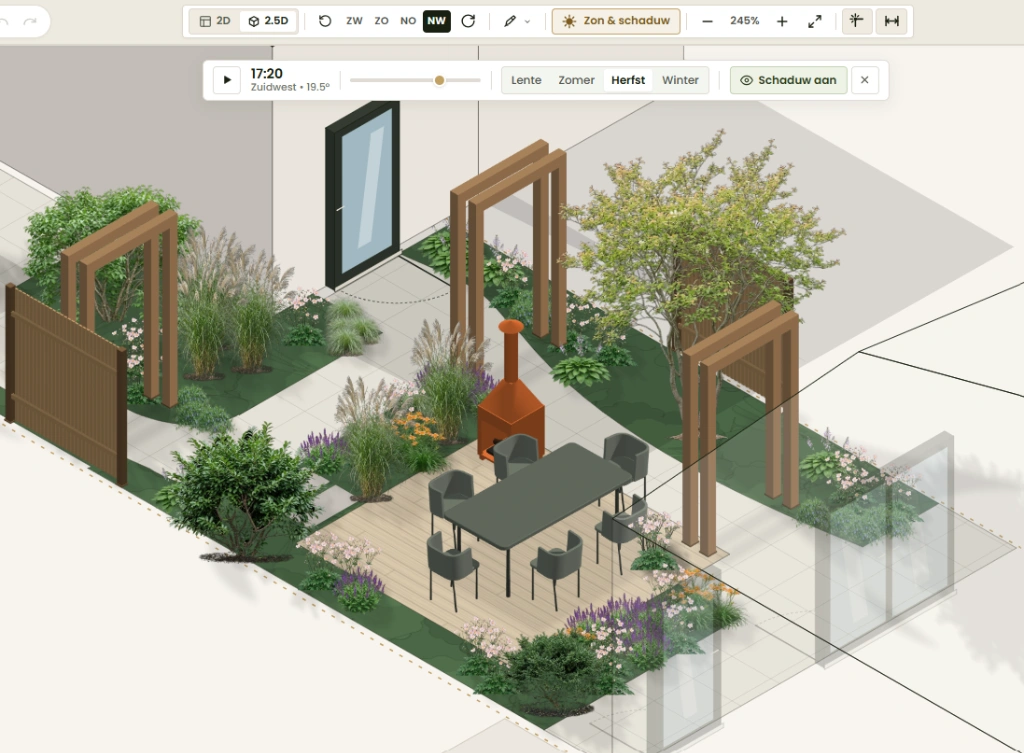Toggle the Zon & schaduw panel
Image resolution: width=1024 pixels, height=753 pixels.
[x=616, y=21]
